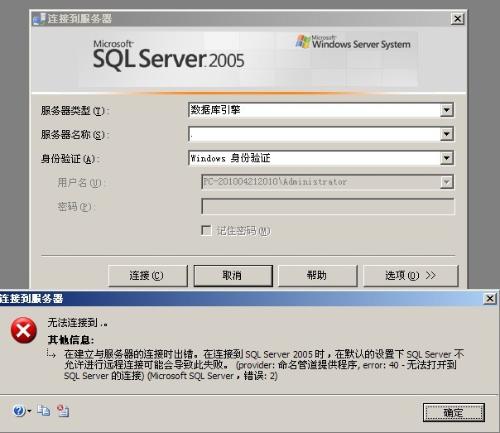Image resolution: width=500 pixels, height=433 pixels.
Task: Toggle the 记住密码 checkbox
Action: [x=206, y=230]
